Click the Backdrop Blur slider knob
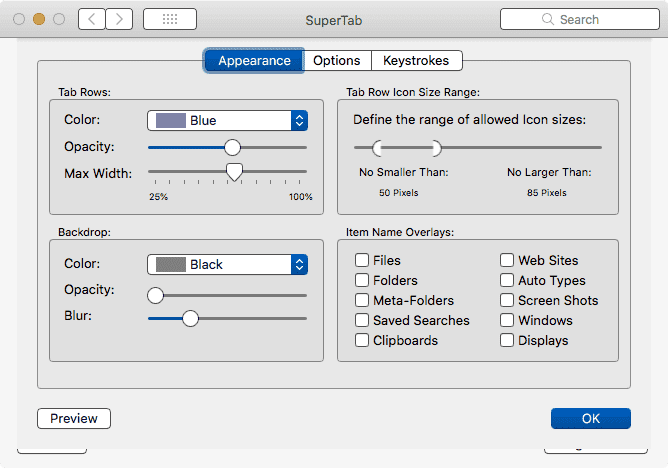 click(x=190, y=318)
